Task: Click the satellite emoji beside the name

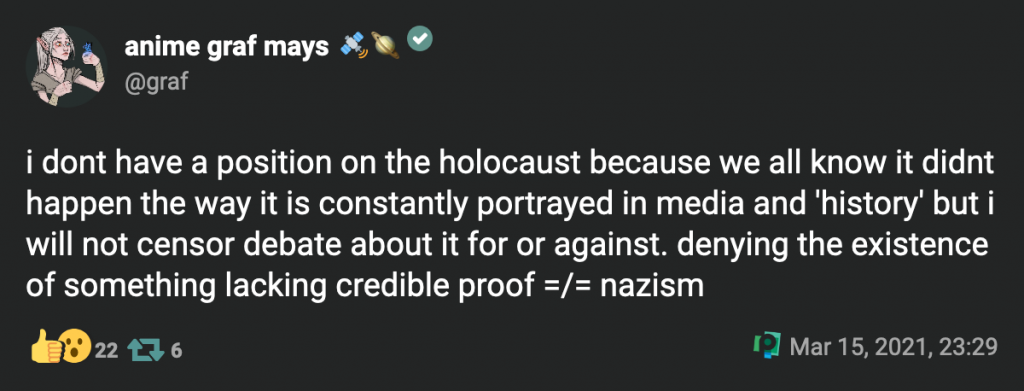Action: [355, 45]
